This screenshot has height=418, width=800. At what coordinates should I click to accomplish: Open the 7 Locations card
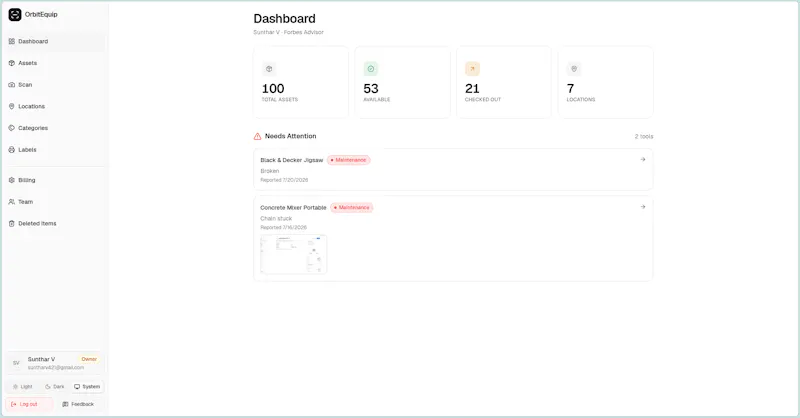click(x=606, y=82)
